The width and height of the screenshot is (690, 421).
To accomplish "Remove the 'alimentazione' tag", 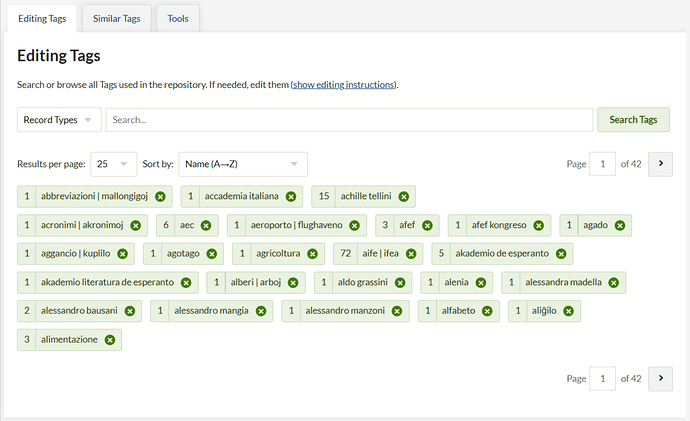I will click(110, 340).
